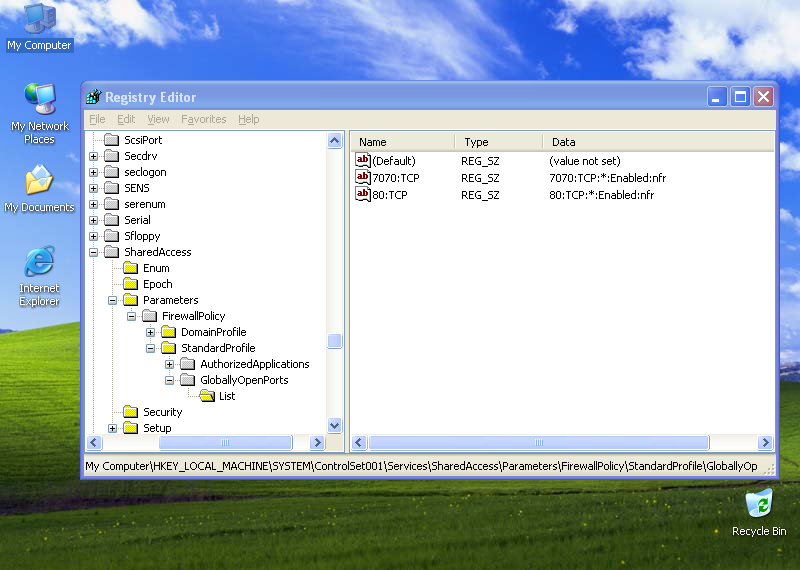
Task: Open the Help menu
Action: [x=248, y=119]
